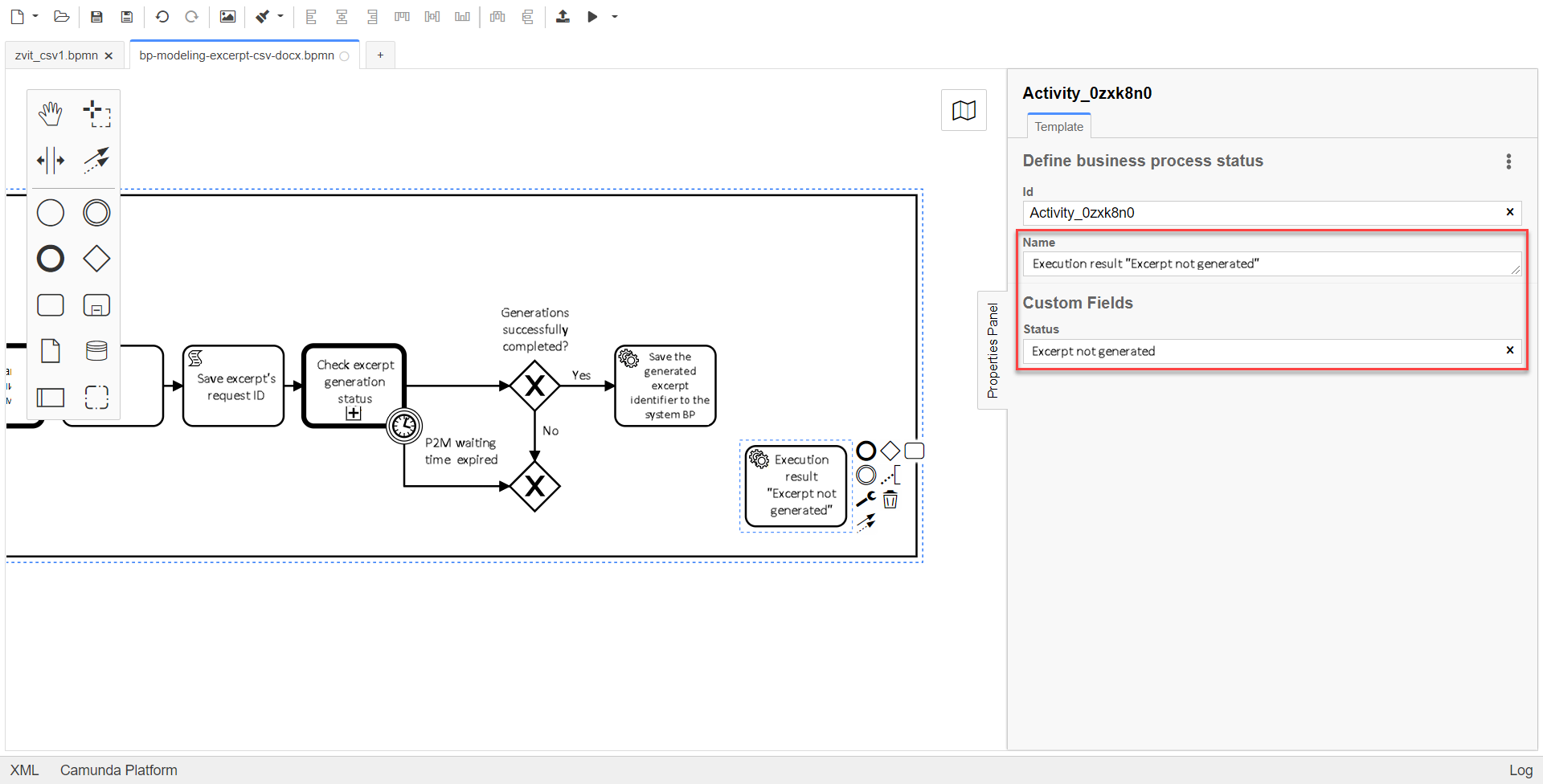Screen dimensions: 1543x784
Task: Align elements to vertical middle
Action: click(432, 16)
